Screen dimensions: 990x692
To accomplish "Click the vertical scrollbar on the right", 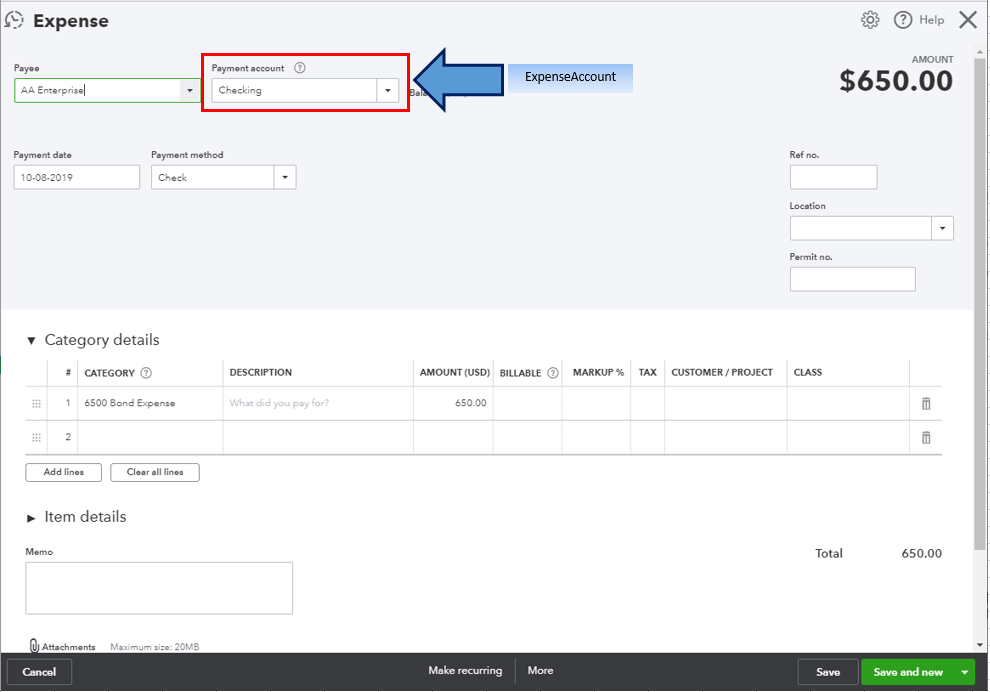I will [980, 303].
